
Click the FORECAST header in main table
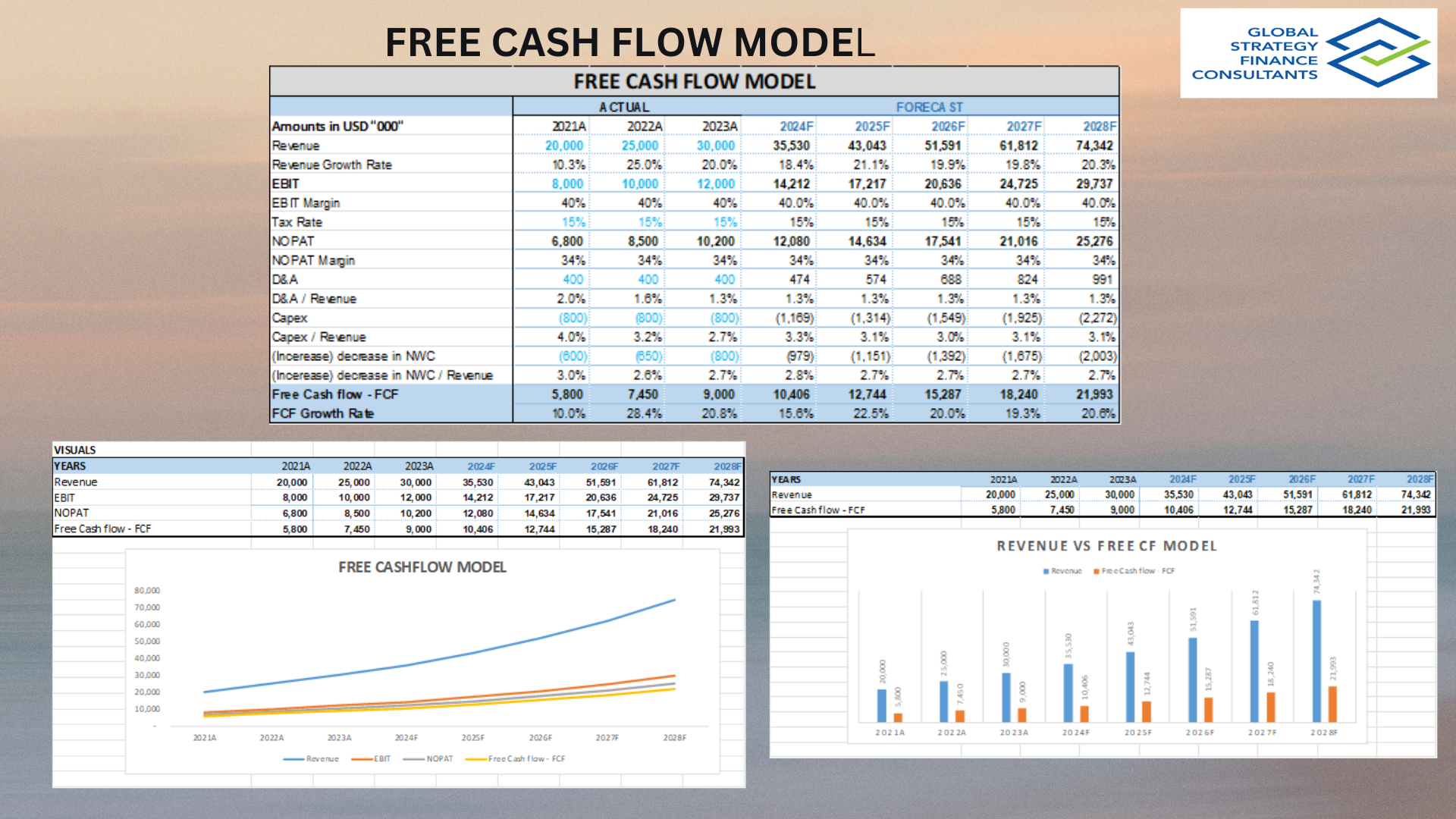[x=929, y=107]
